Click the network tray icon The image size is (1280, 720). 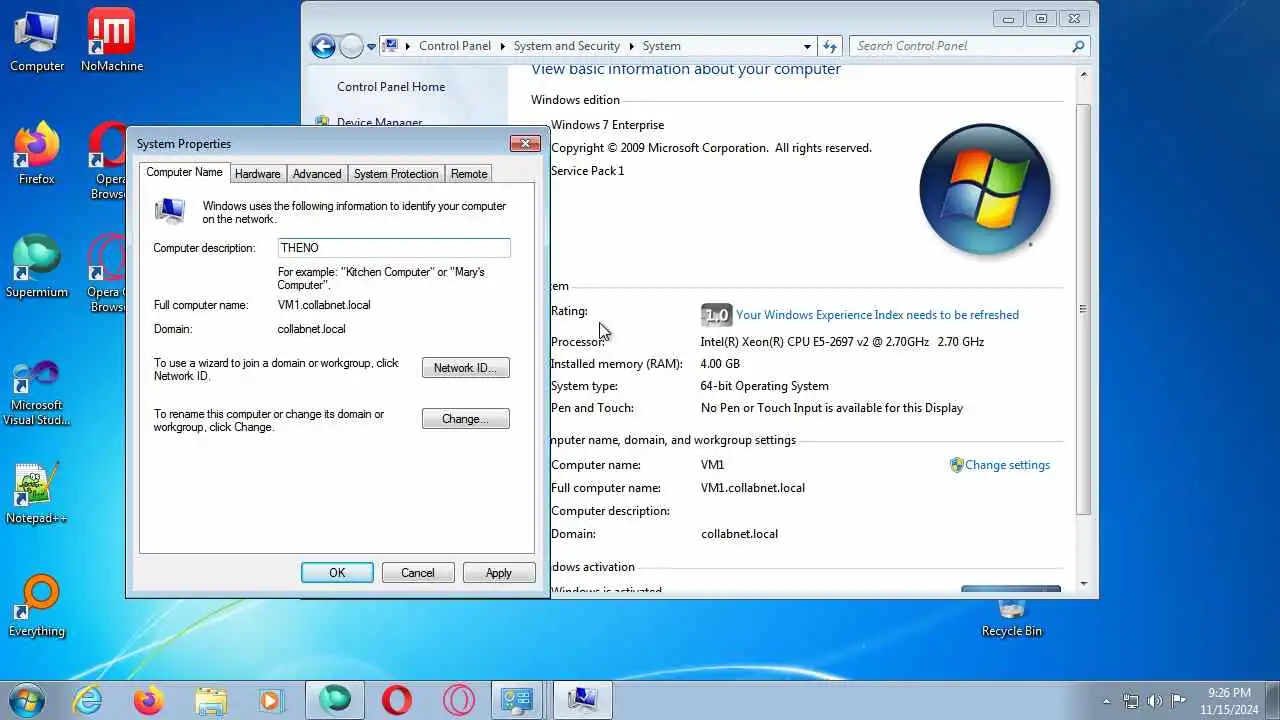(1131, 701)
